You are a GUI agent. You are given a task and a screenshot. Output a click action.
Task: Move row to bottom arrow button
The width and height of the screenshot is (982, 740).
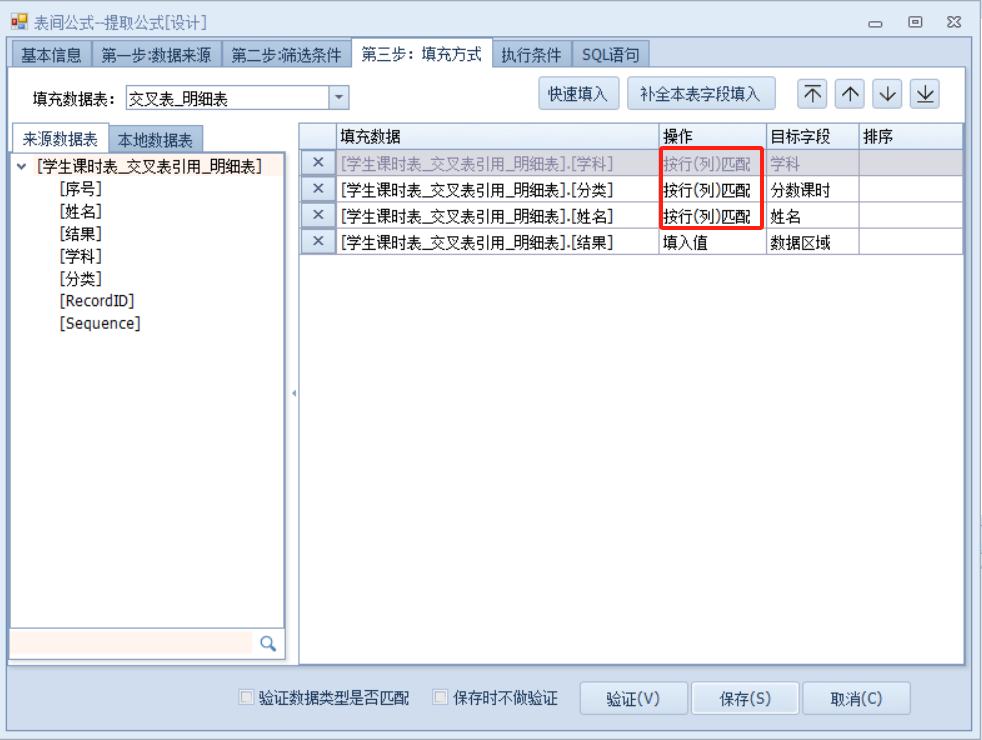coord(925,94)
